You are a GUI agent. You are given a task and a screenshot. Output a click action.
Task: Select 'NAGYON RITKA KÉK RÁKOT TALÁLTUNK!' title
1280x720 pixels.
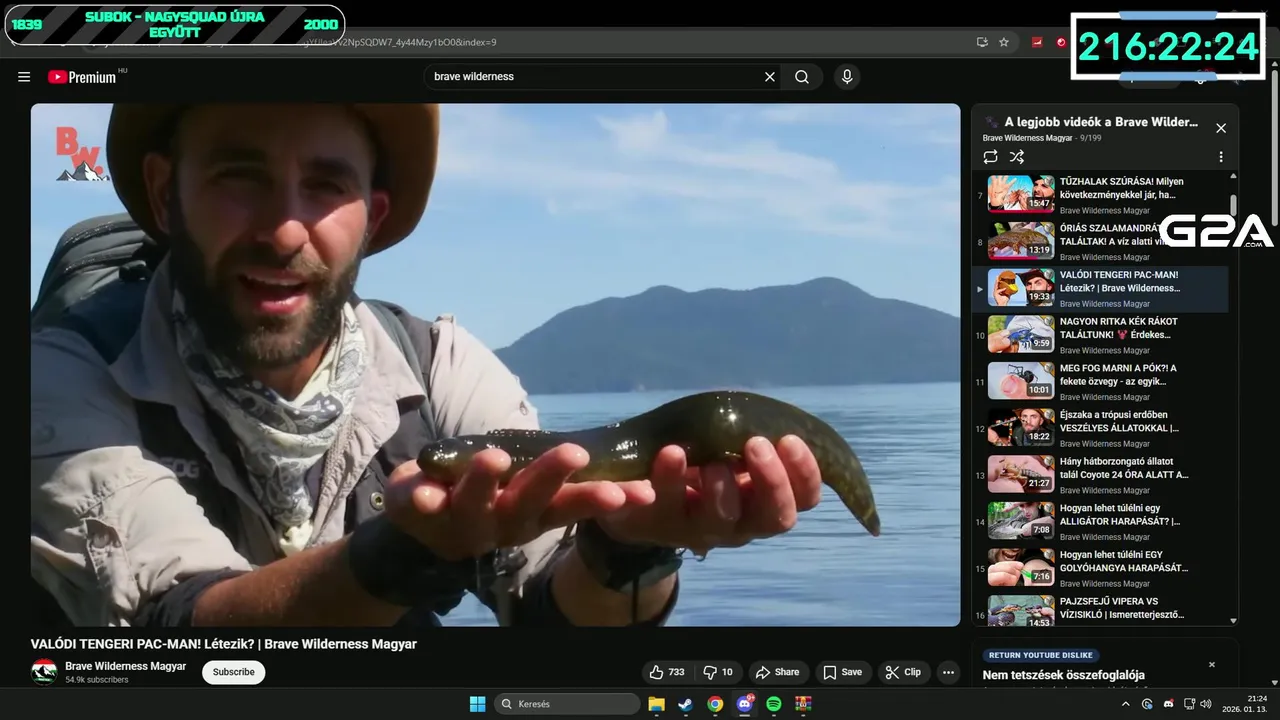click(x=1119, y=328)
